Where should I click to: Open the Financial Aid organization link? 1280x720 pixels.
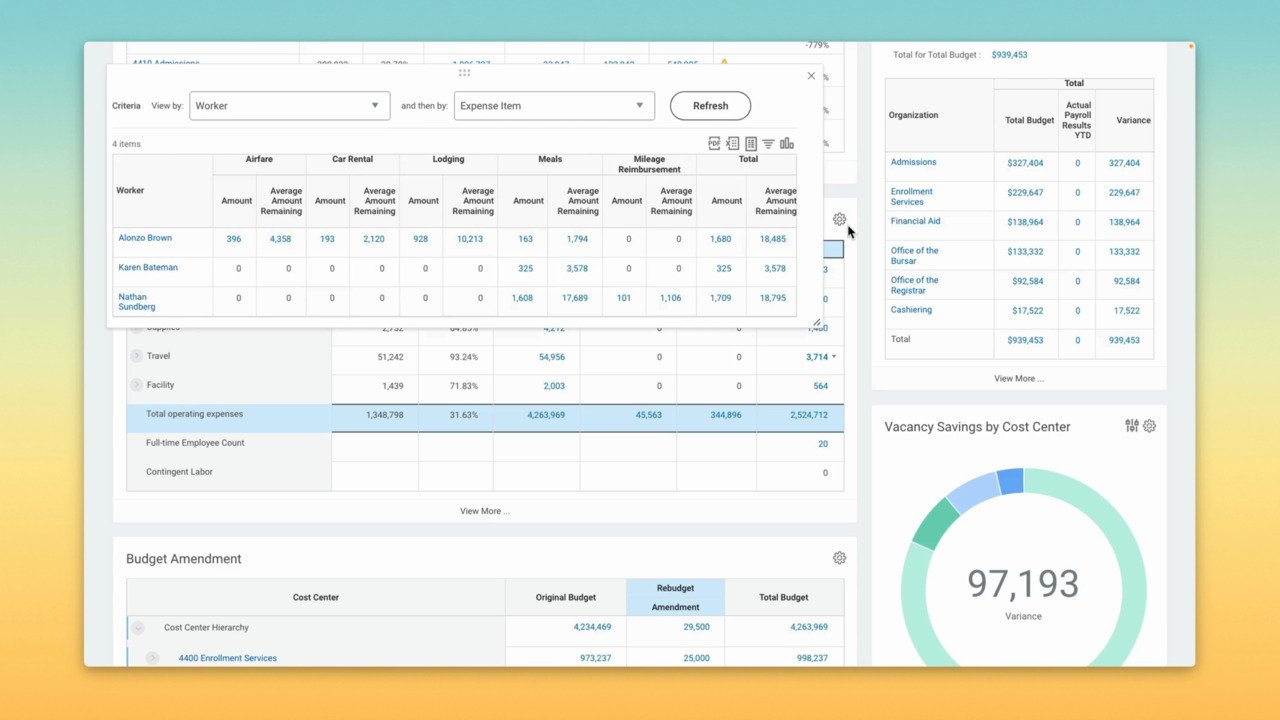coord(915,221)
